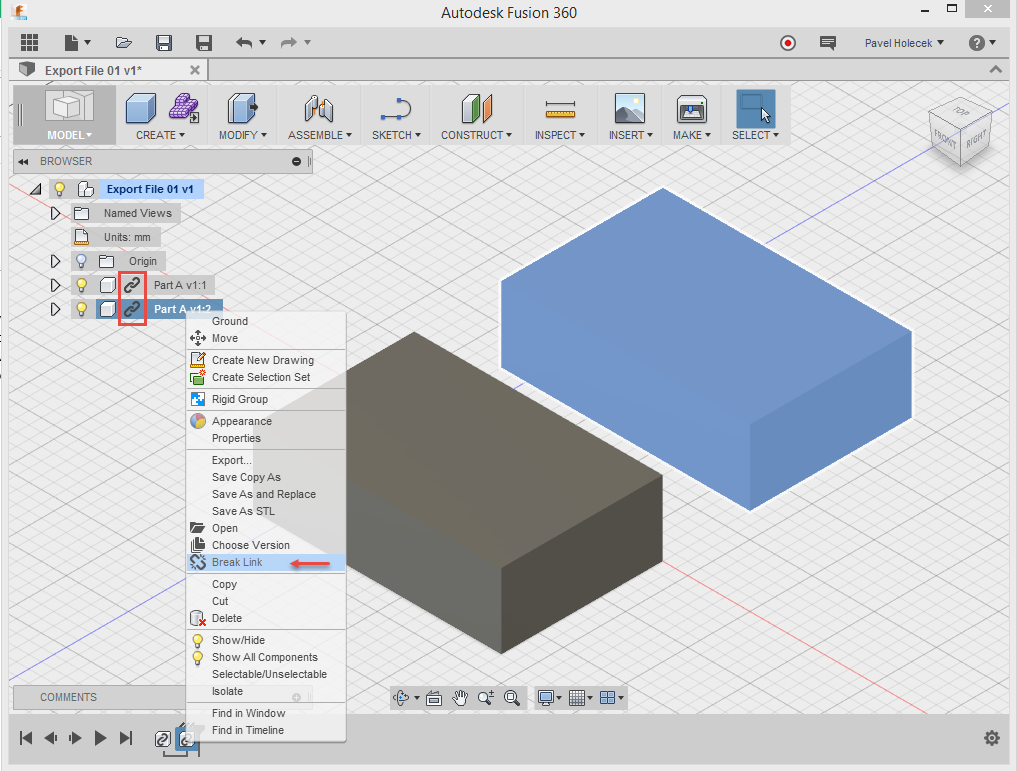Click the Fit magnifier icon

pyautogui.click(x=512, y=698)
